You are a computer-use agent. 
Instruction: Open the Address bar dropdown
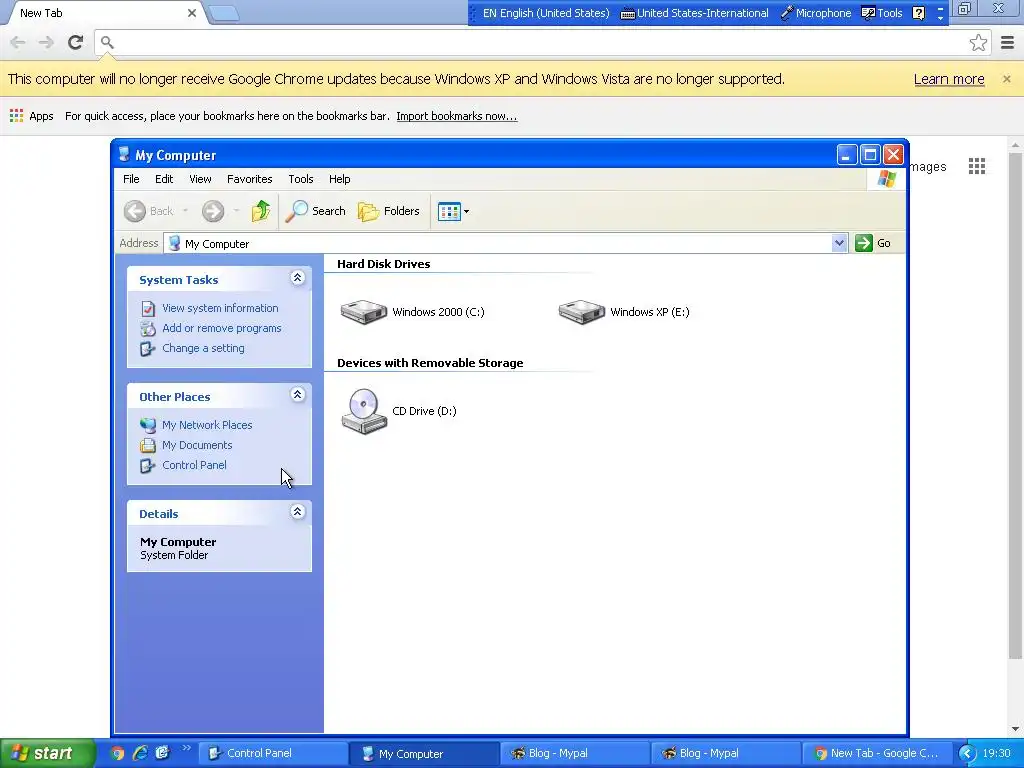(839, 243)
